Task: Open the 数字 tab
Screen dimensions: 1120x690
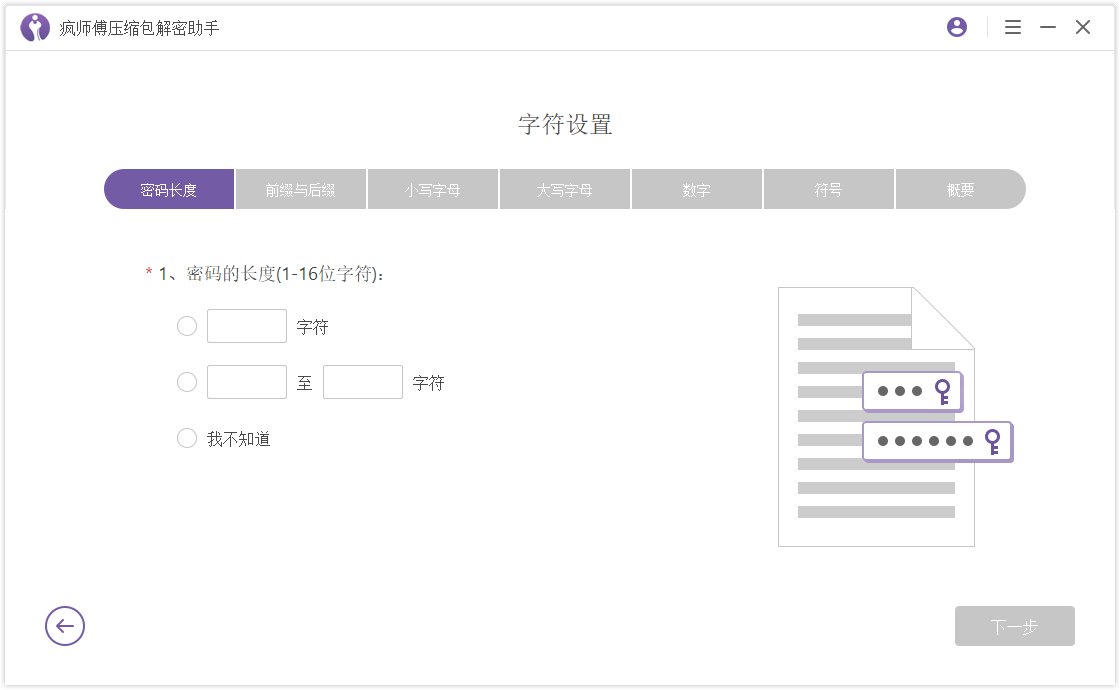Action: tap(696, 188)
